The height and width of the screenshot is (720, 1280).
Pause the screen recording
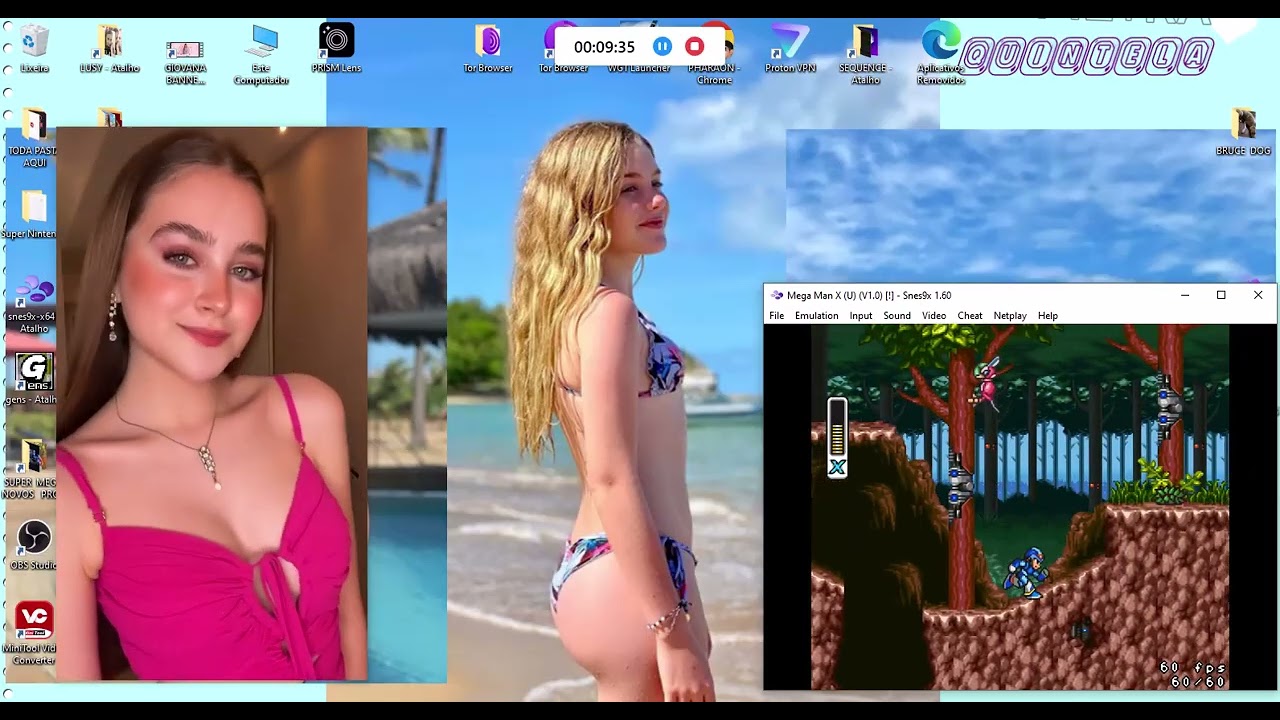(662, 46)
